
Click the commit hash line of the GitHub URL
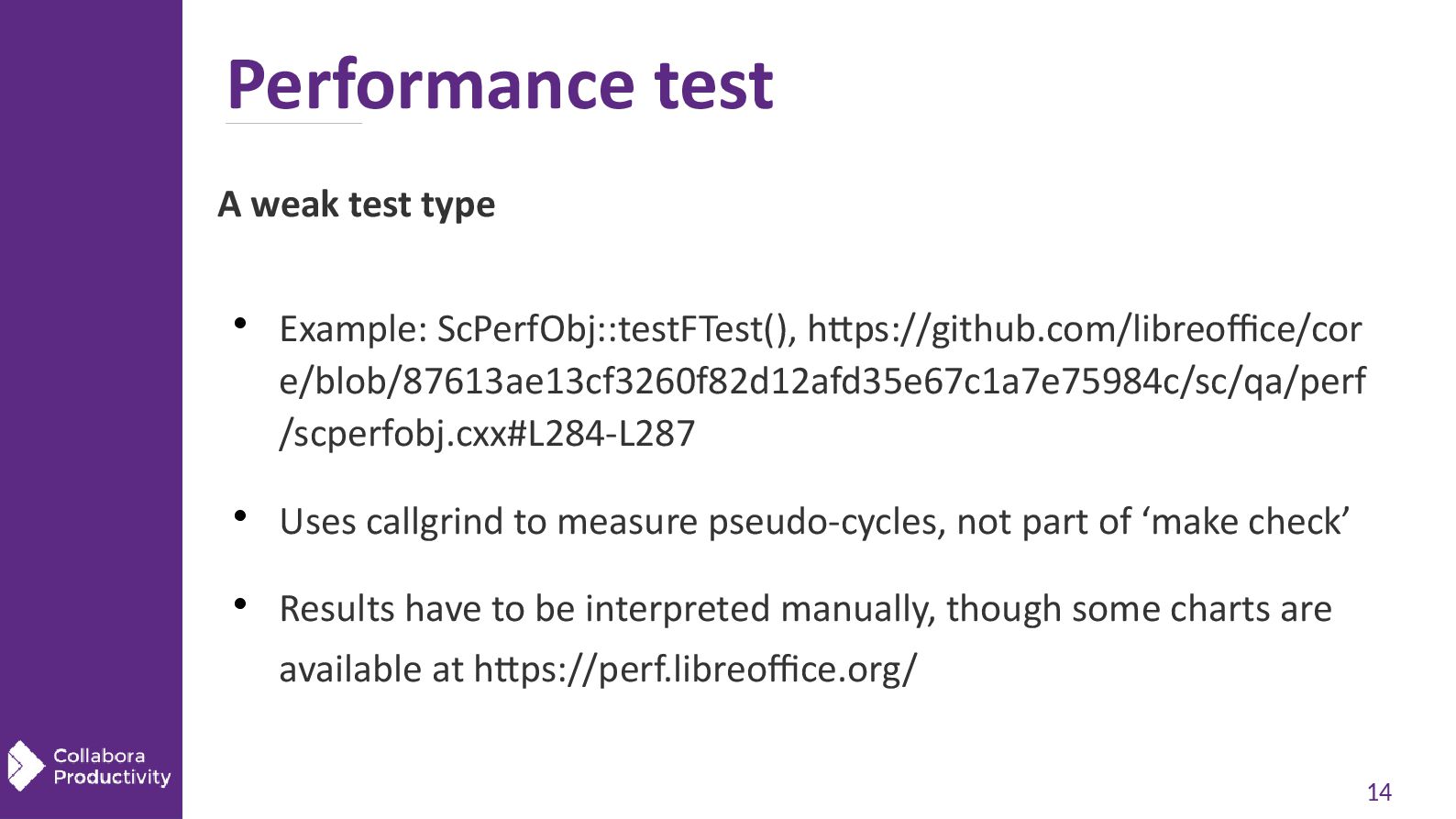[x=822, y=382]
